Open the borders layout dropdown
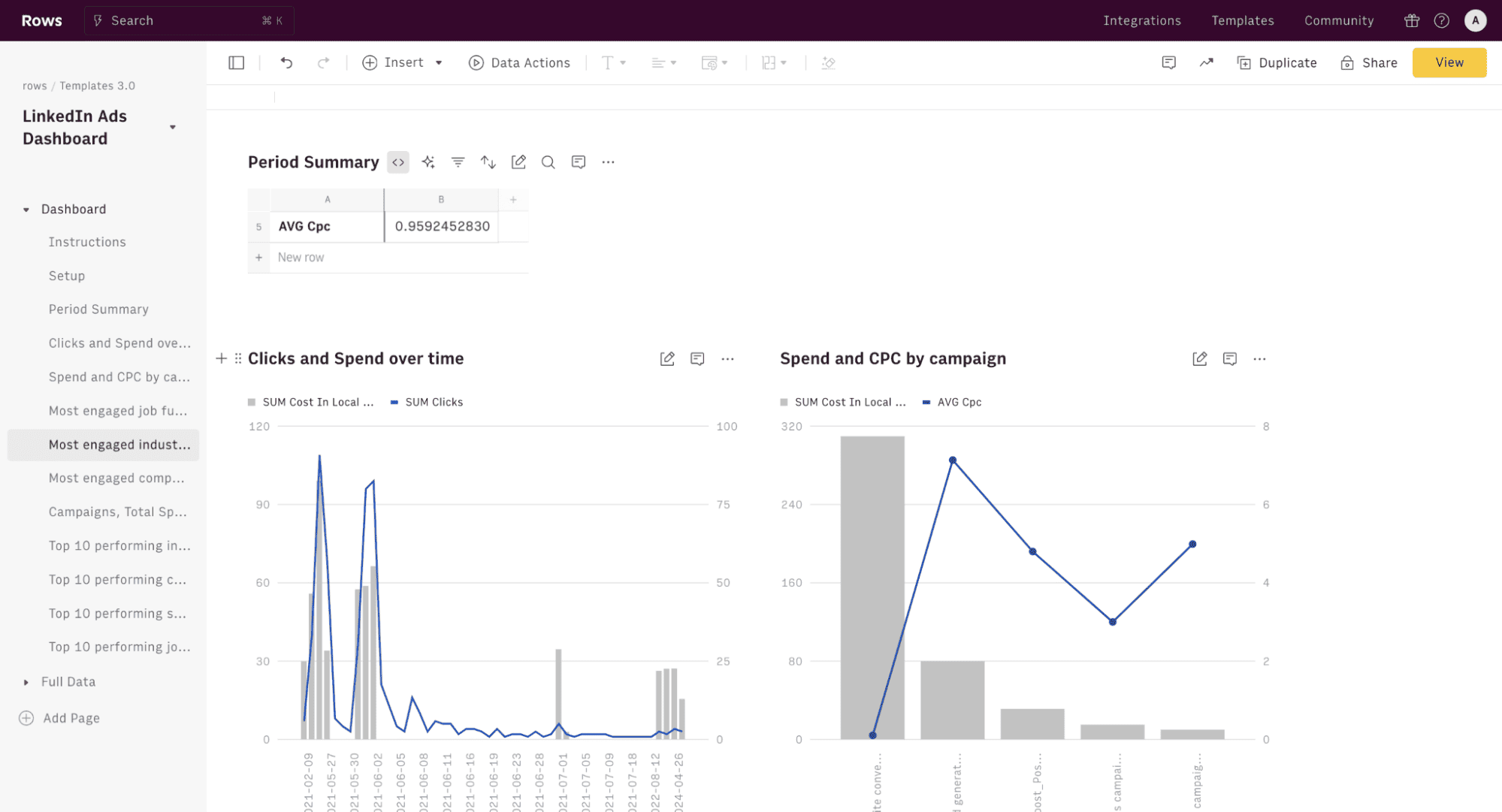The height and width of the screenshot is (812, 1502). (774, 63)
